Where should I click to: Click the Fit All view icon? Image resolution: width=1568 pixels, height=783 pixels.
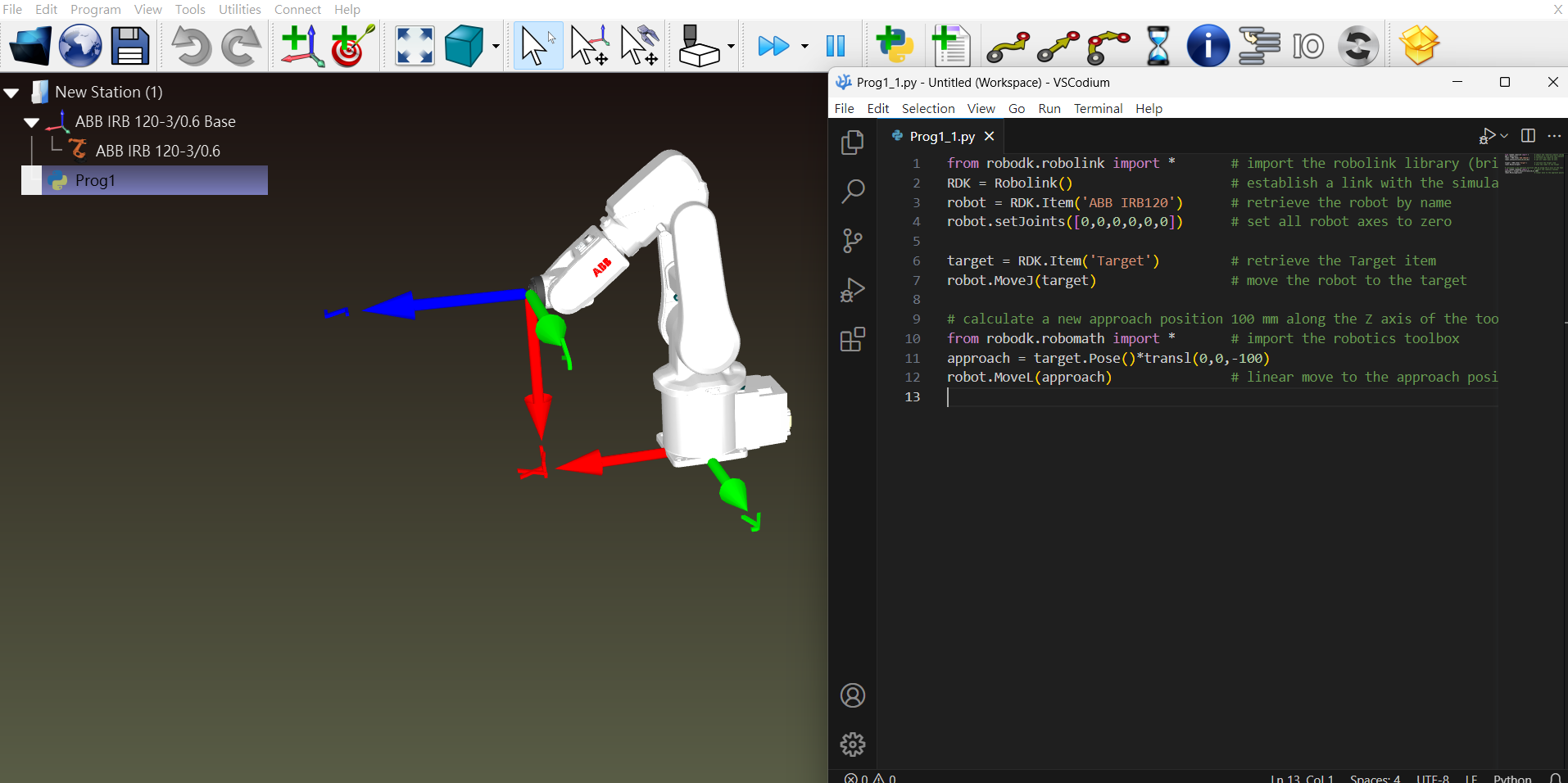(415, 46)
